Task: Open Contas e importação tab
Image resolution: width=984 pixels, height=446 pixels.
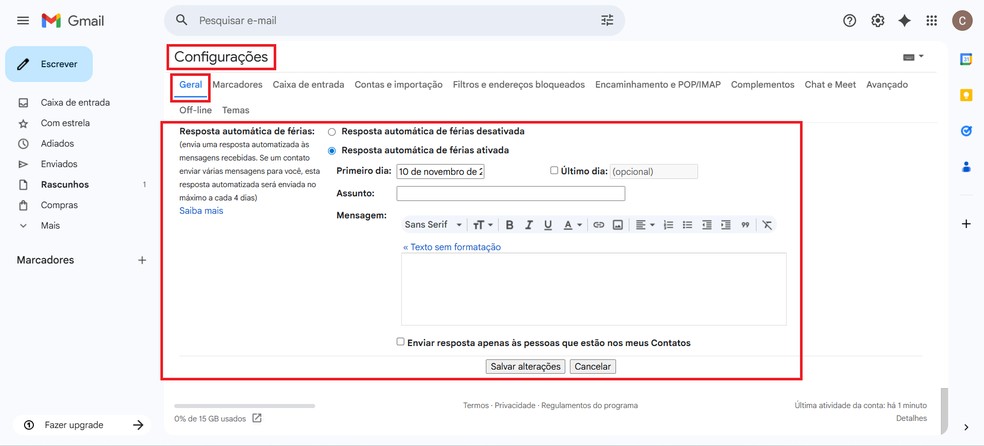Action: tap(398, 85)
